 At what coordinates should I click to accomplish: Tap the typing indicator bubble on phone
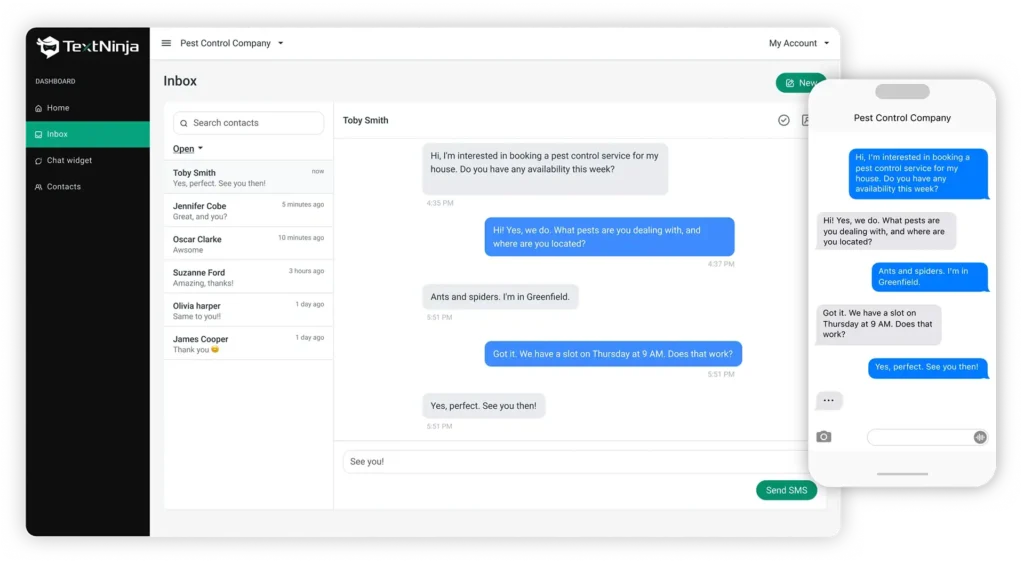tap(829, 400)
